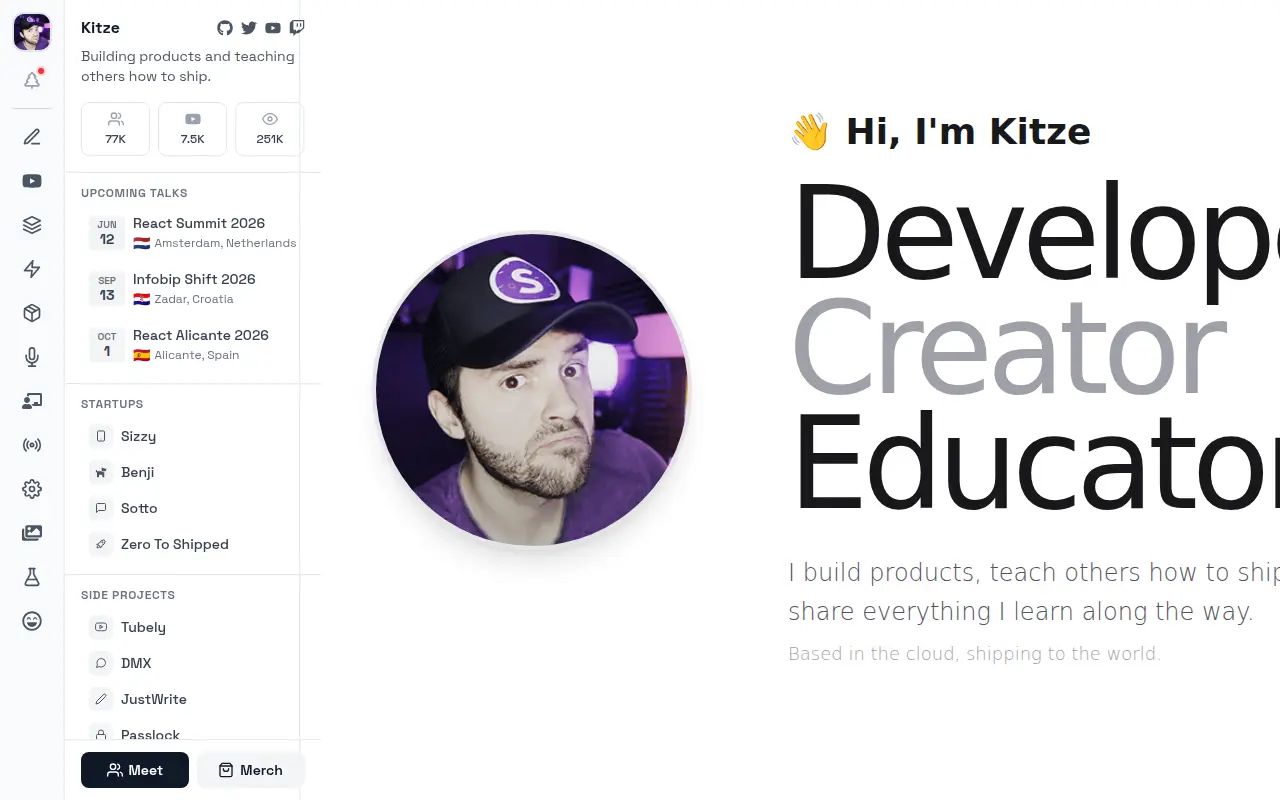Open the Benji startup link
This screenshot has height=800, width=1280.
pyautogui.click(x=192, y=472)
